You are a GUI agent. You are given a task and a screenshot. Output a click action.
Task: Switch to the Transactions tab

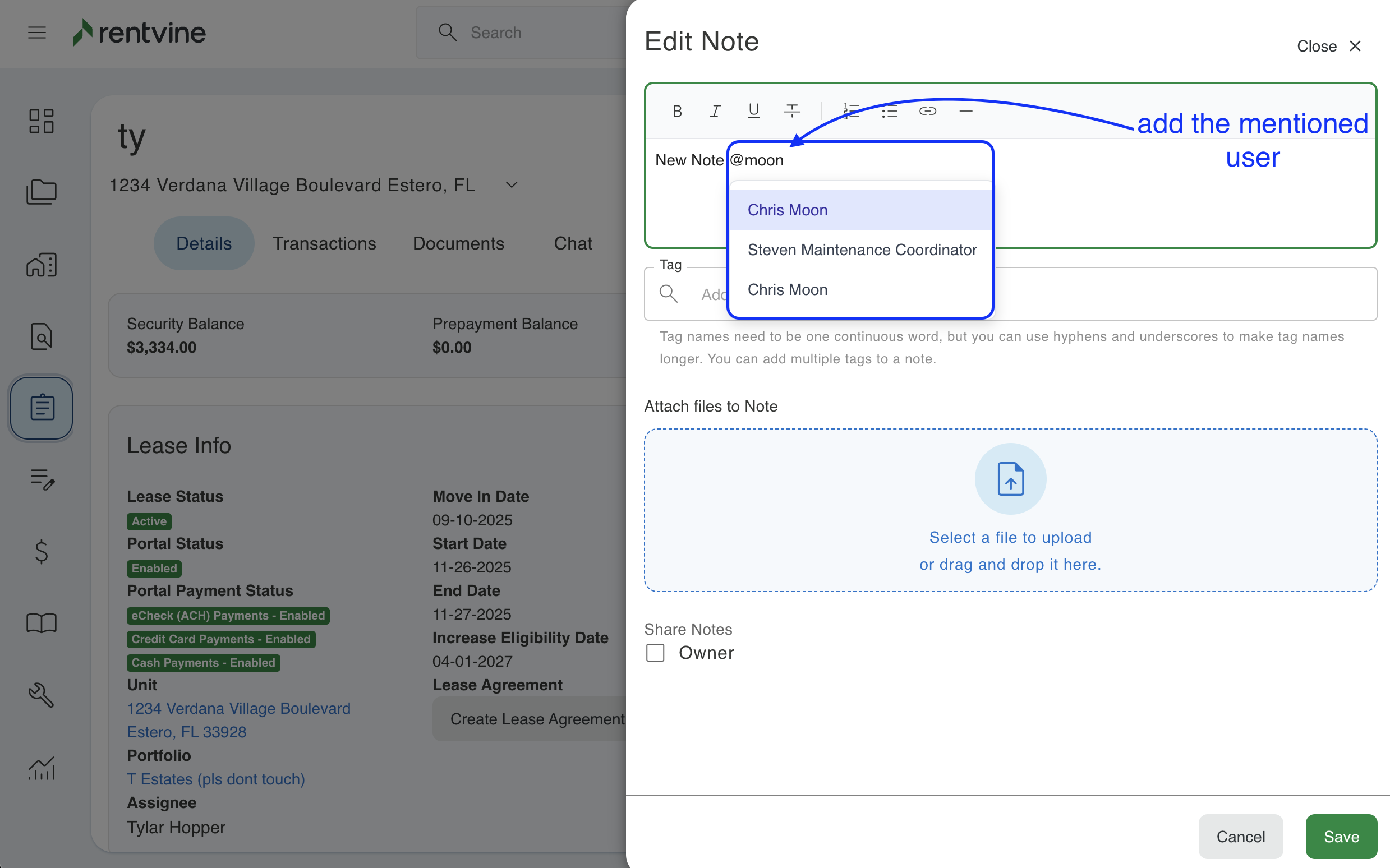click(324, 243)
